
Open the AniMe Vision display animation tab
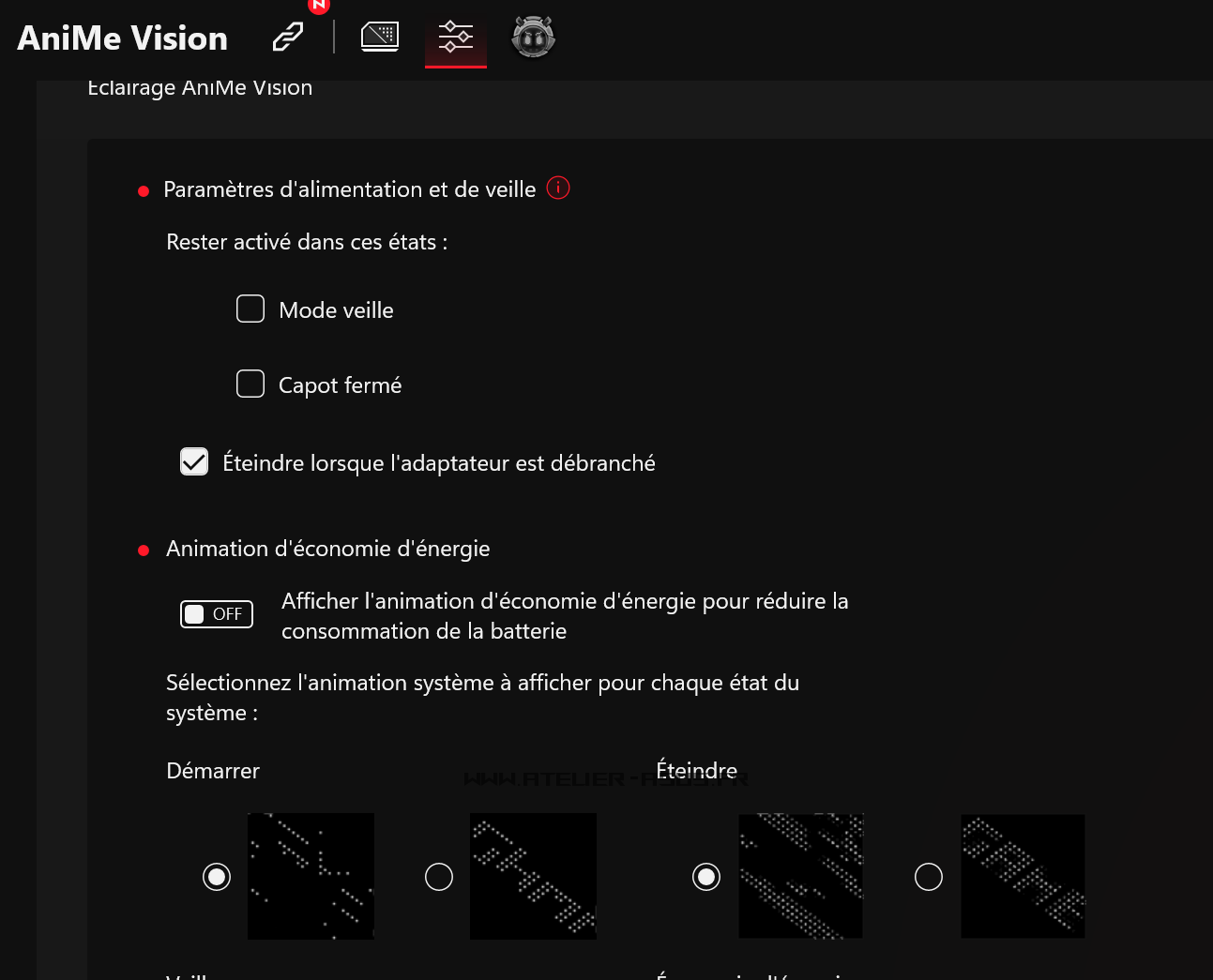tap(380, 37)
